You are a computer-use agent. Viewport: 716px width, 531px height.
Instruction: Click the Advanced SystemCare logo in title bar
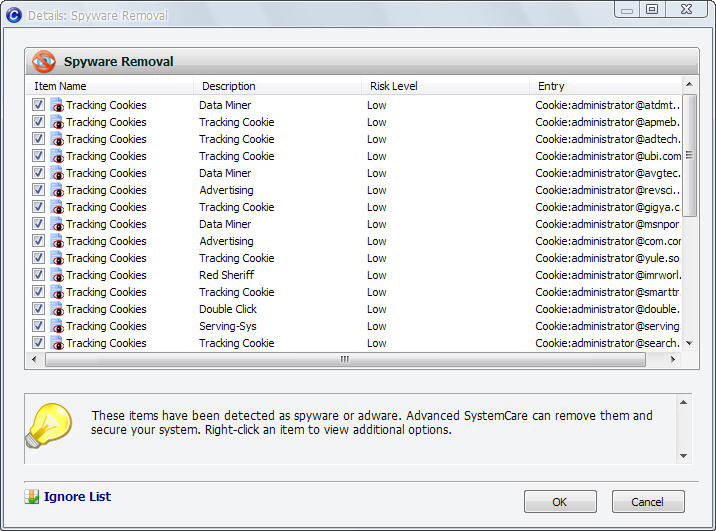point(14,15)
